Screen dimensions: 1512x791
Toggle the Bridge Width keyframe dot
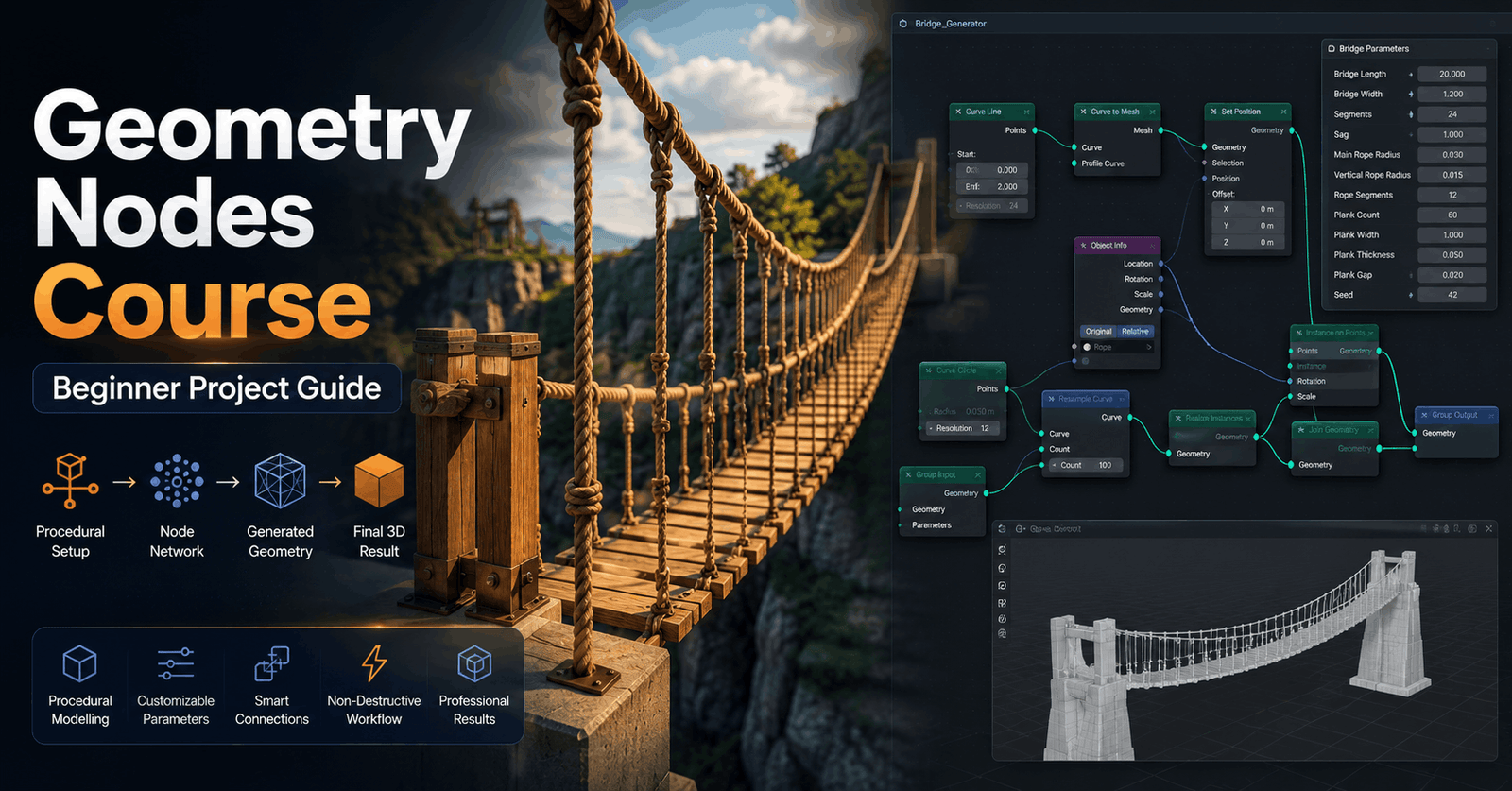click(x=1411, y=95)
